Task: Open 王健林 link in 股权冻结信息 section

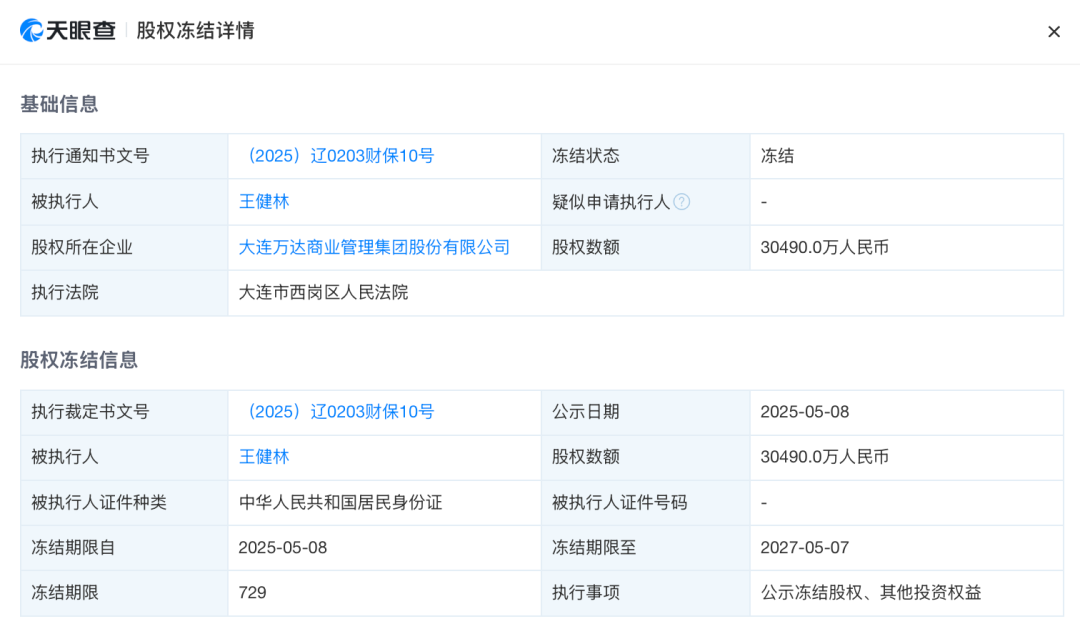Action: point(264,457)
